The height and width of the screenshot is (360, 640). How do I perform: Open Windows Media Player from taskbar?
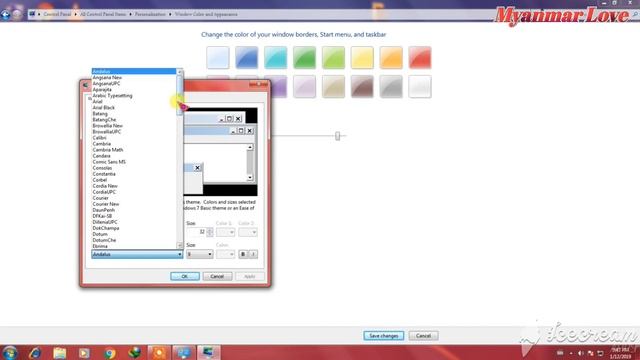[84, 353]
